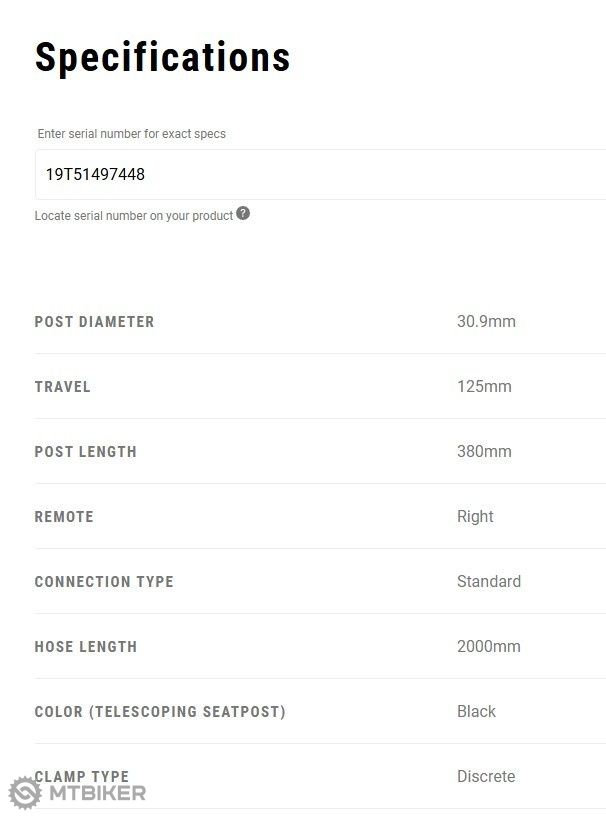This screenshot has height=817, width=606.
Task: Click the serial number input field
Action: coord(320,175)
